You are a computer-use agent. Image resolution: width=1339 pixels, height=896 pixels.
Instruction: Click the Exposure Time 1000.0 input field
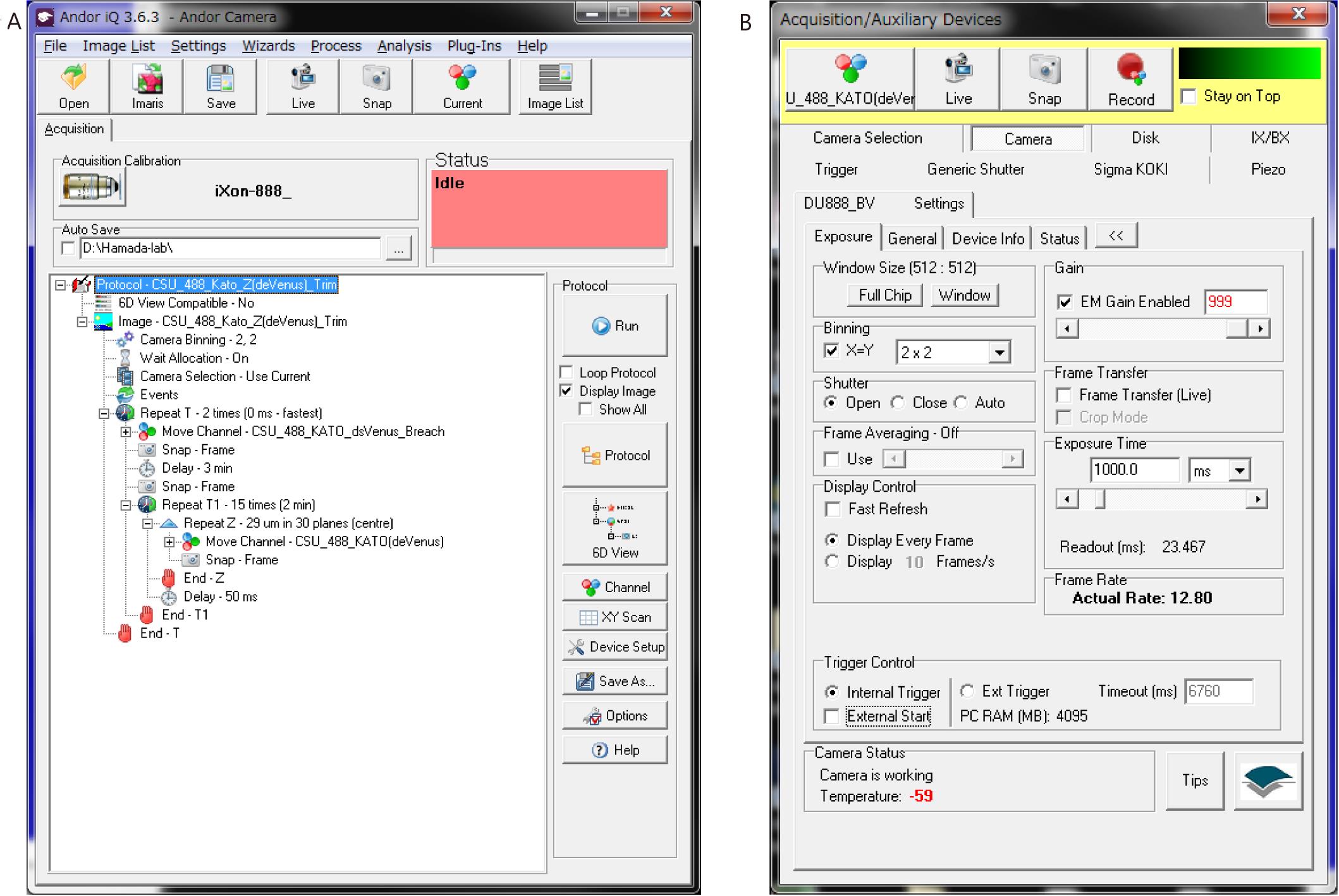coord(1135,469)
